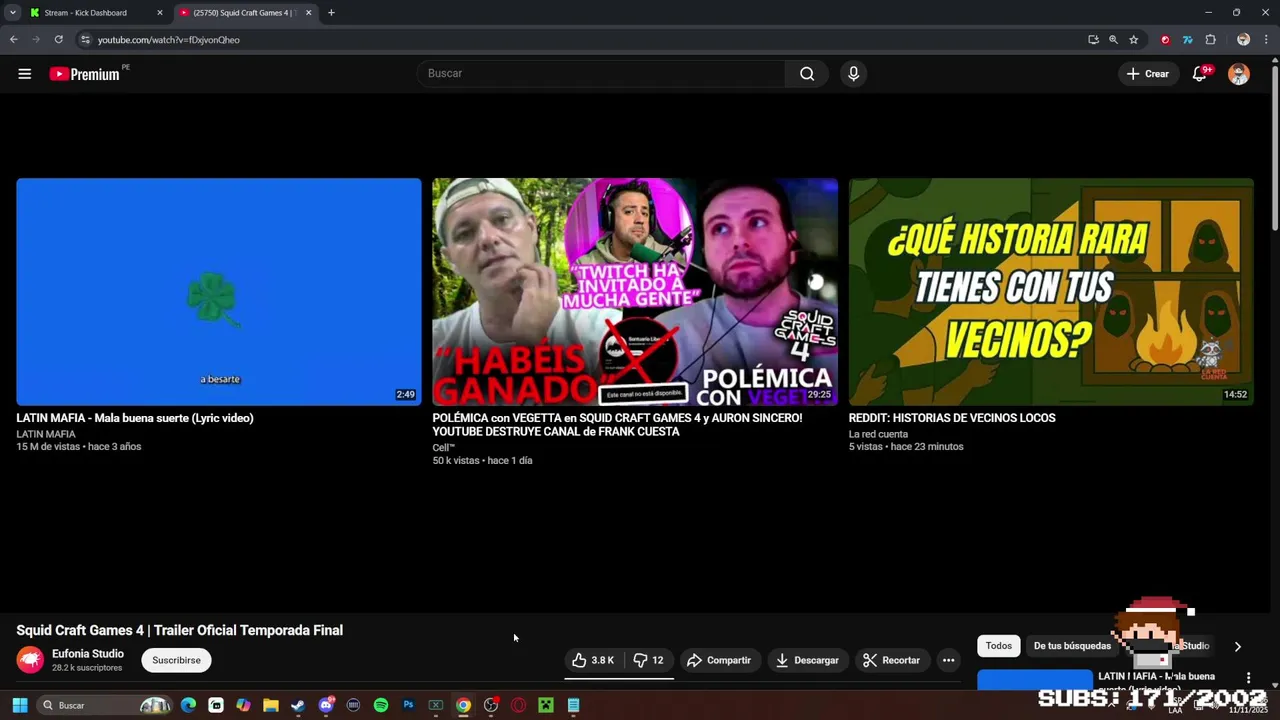Viewport: 1280px width, 720px height.
Task: Open POLÉMICA con VEGETTA video thumbnail
Action: point(635,292)
